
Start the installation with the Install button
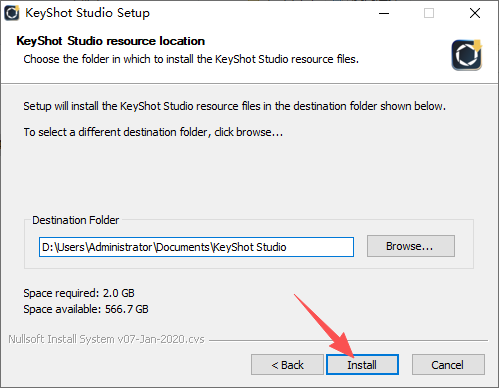362,365
